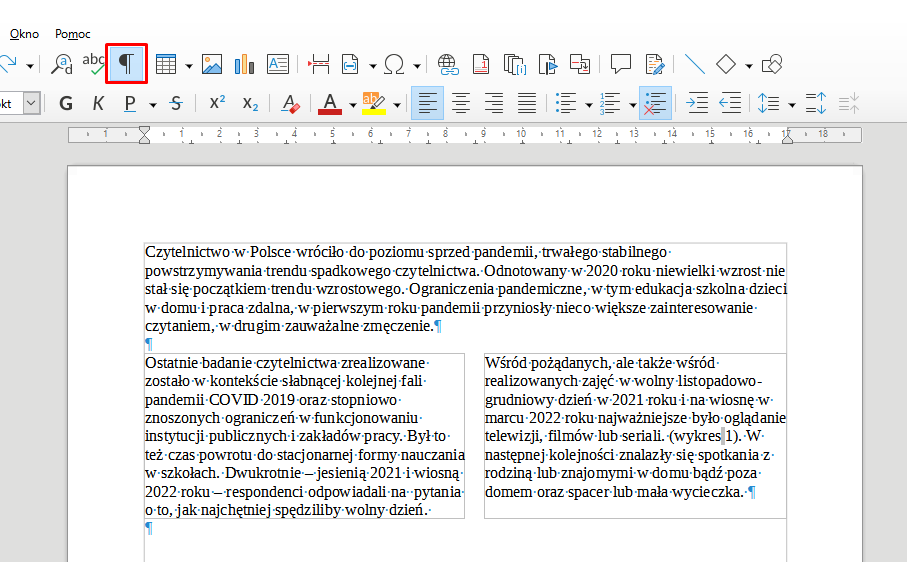Toggle bold (G) formatting
This screenshot has width=907, height=562.
click(66, 103)
